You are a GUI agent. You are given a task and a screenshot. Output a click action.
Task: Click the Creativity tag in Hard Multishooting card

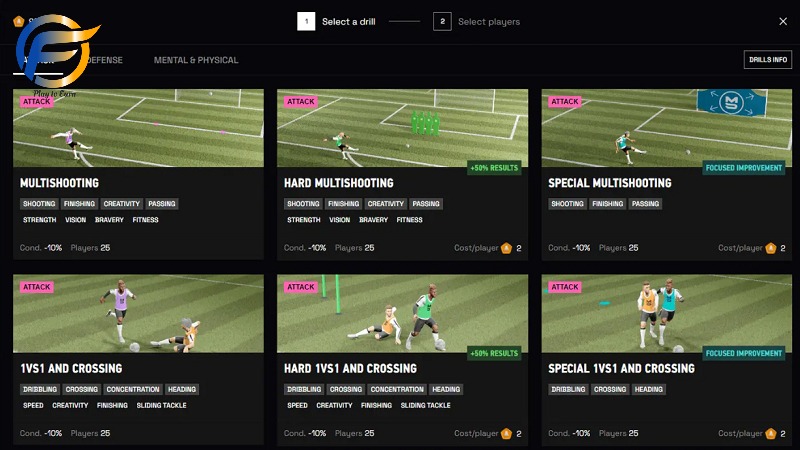coord(386,204)
